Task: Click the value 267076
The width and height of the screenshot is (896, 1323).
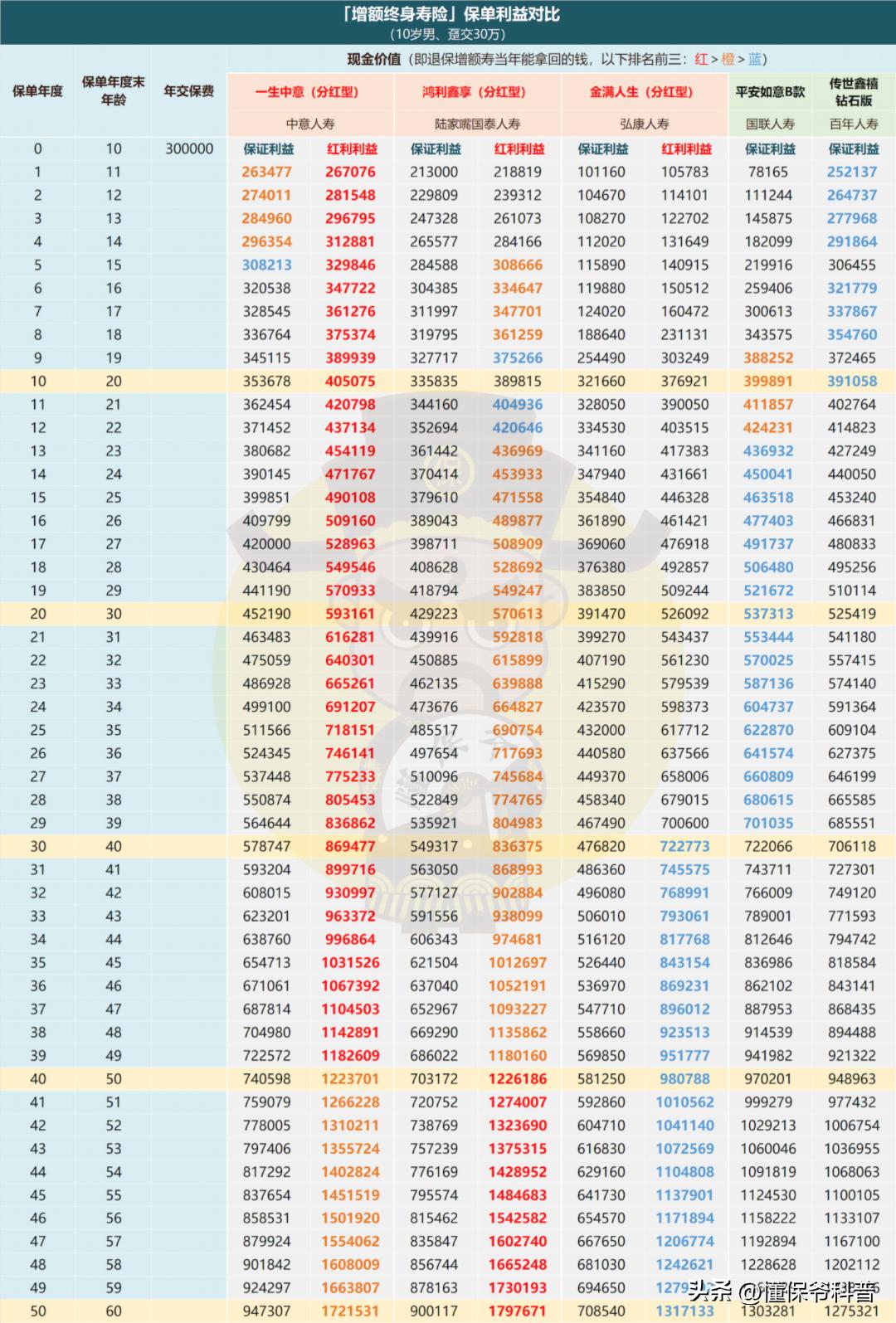Action: pos(350,172)
